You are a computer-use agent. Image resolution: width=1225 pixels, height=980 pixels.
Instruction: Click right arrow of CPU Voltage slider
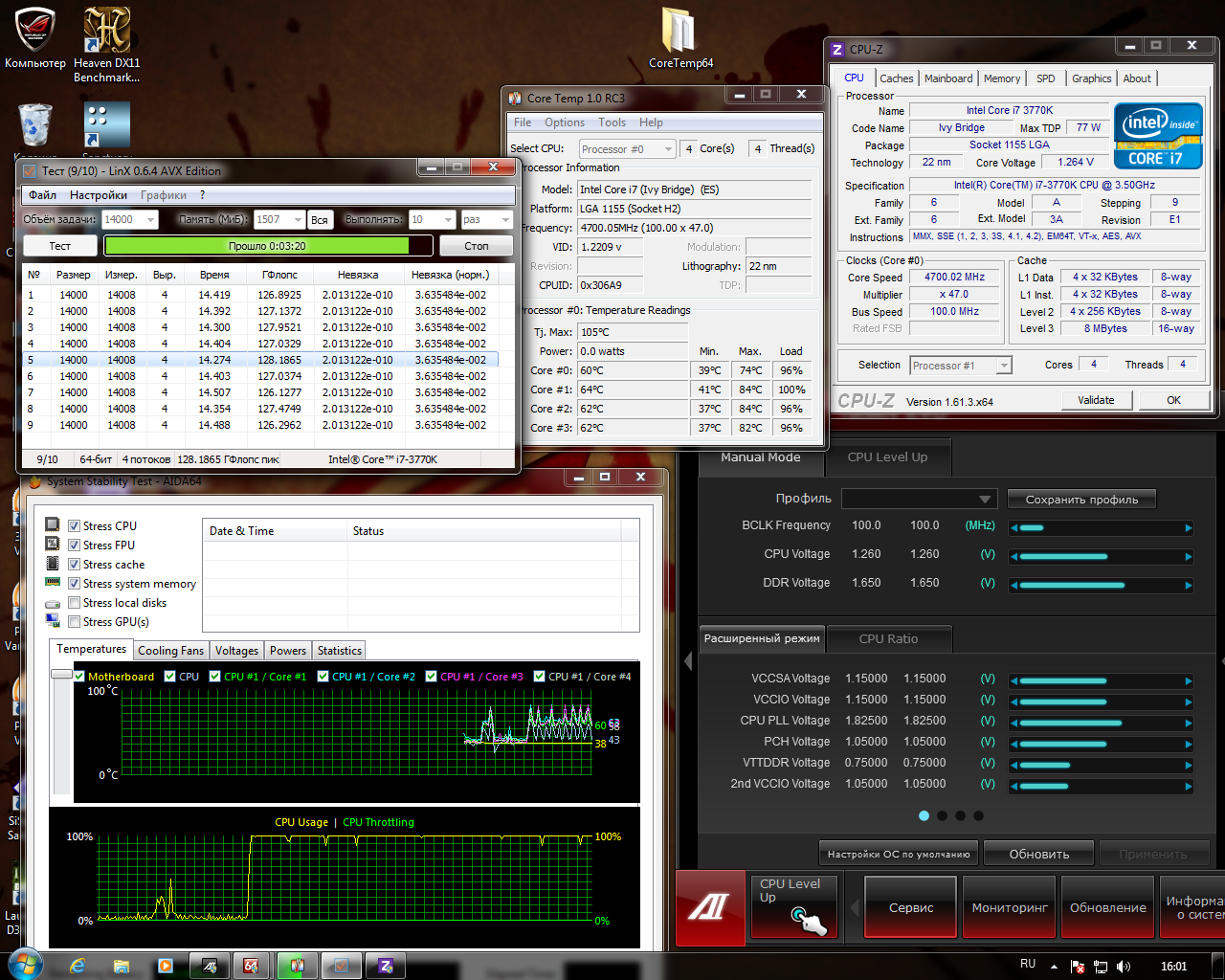pyautogui.click(x=1189, y=556)
